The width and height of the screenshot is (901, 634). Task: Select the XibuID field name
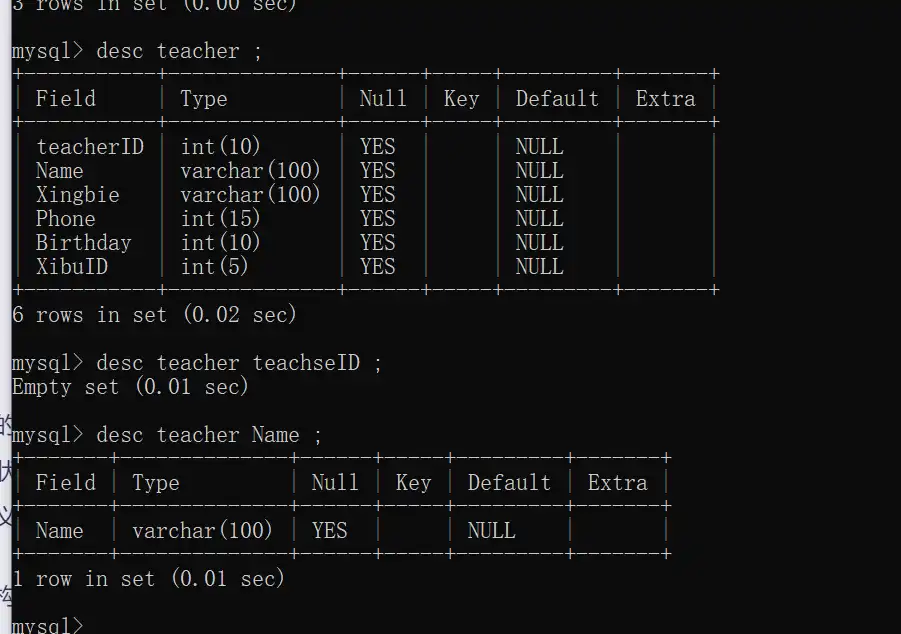[x=72, y=267]
